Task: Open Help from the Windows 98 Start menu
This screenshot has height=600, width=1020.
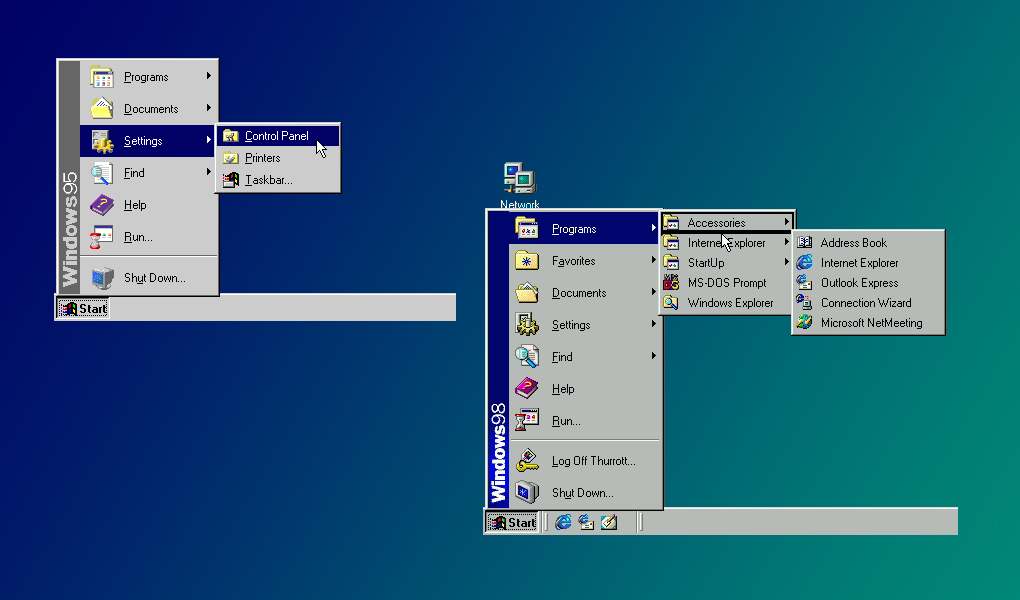Action: tap(563, 388)
